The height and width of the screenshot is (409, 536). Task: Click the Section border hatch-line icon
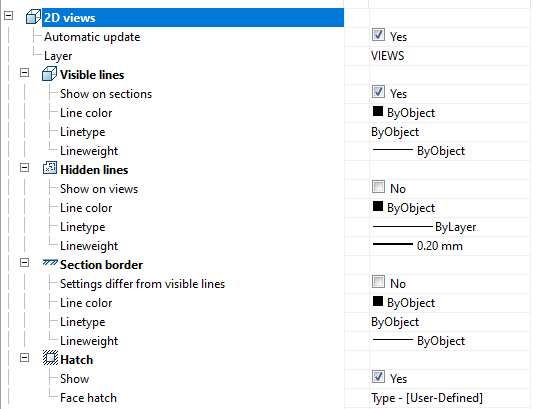(50, 263)
